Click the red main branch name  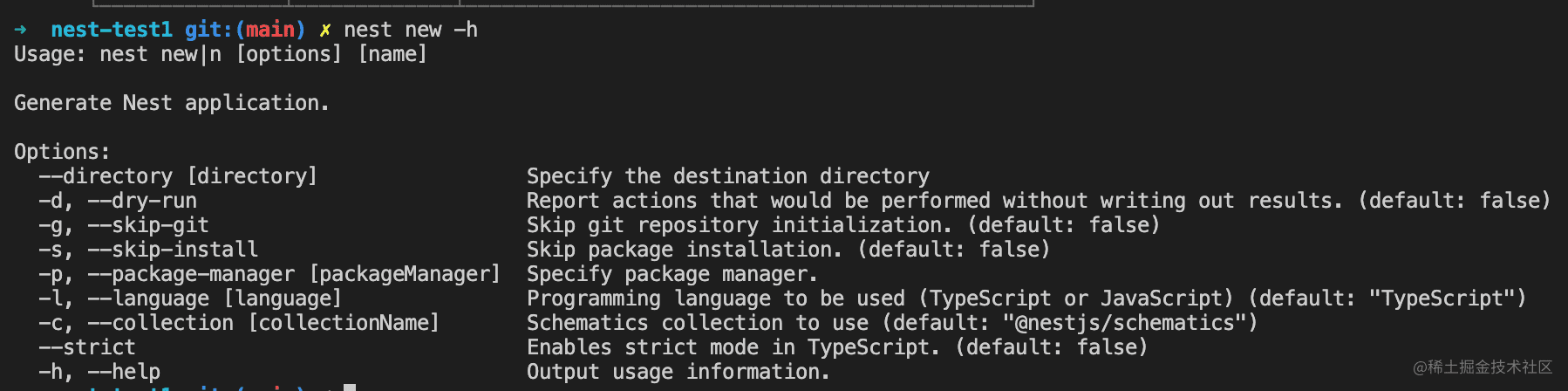[270, 30]
